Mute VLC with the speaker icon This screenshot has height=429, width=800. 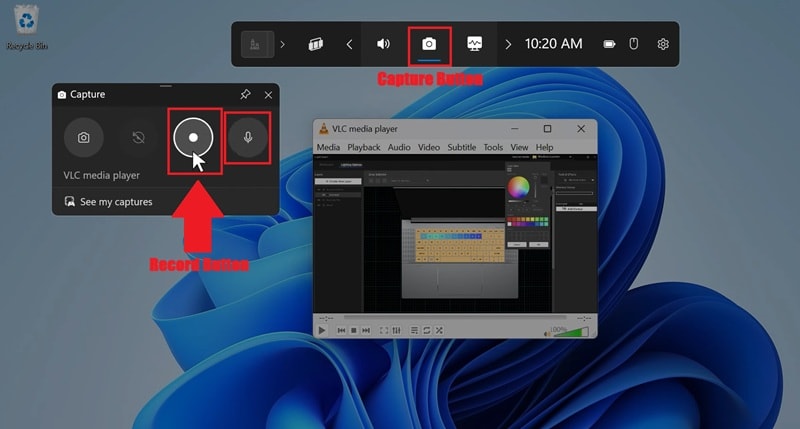(x=547, y=334)
